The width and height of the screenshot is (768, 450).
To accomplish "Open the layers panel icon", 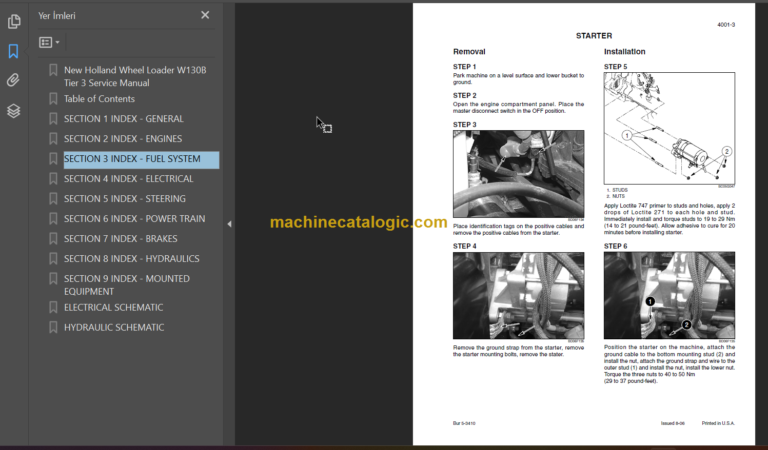I will pos(13,111).
